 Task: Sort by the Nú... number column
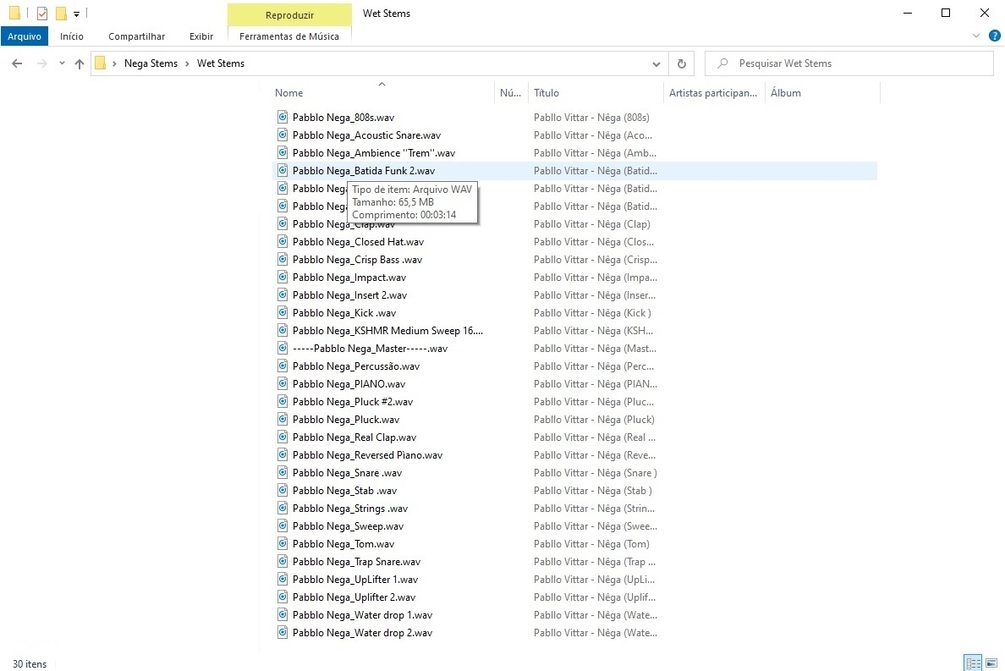(x=511, y=93)
